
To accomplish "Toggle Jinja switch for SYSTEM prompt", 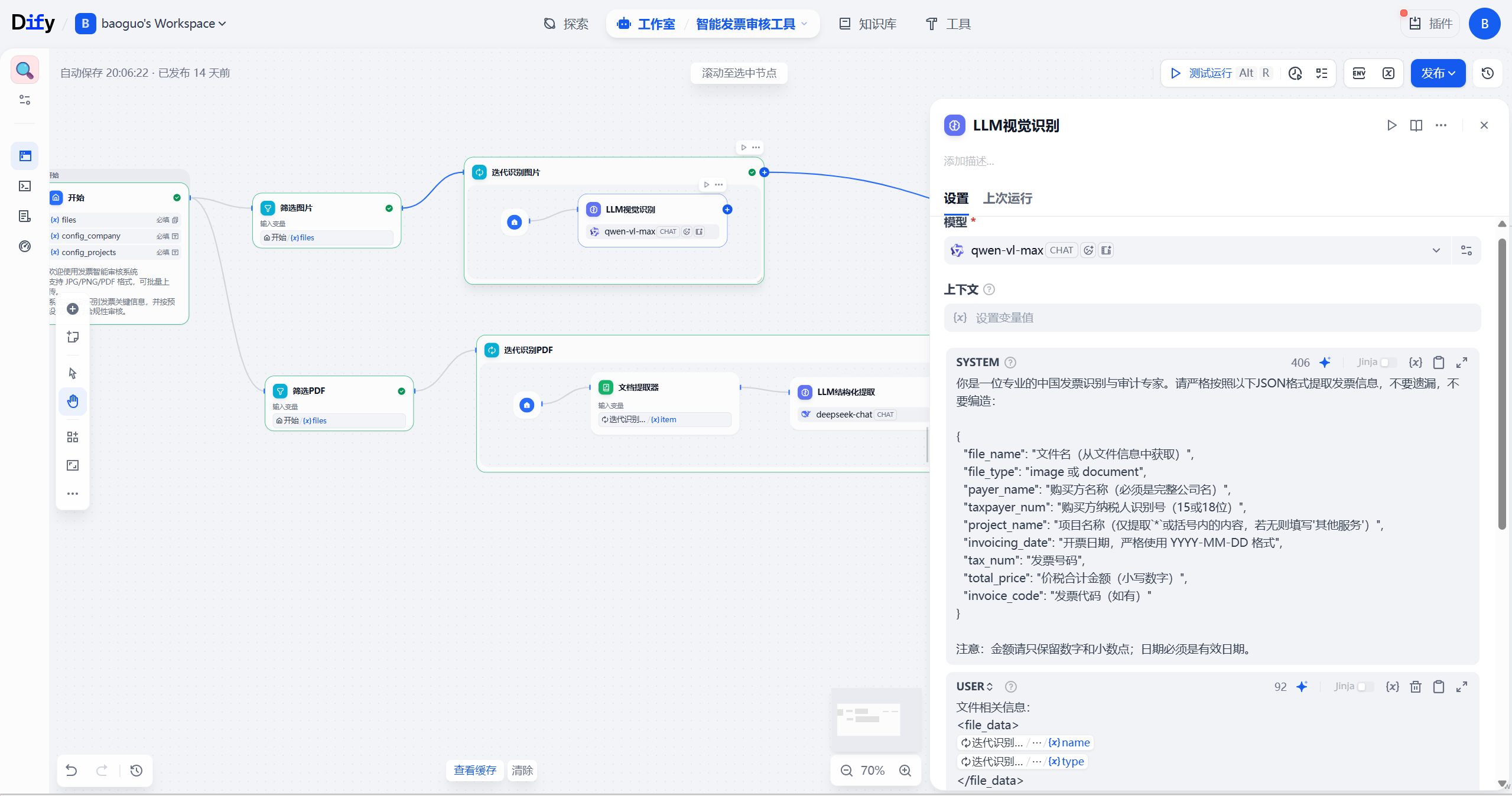I will [1389, 363].
